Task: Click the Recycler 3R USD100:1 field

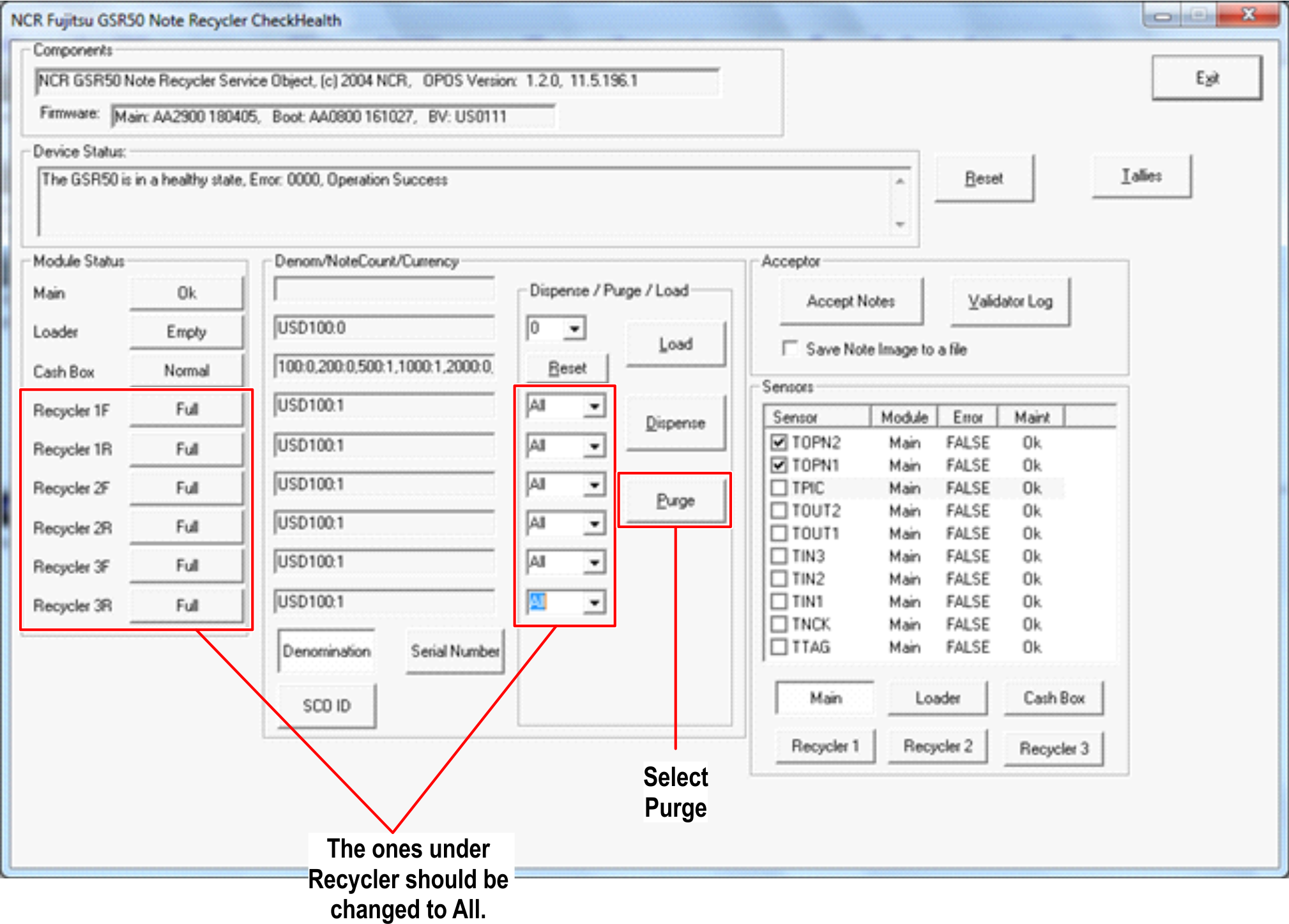Action: [x=385, y=602]
